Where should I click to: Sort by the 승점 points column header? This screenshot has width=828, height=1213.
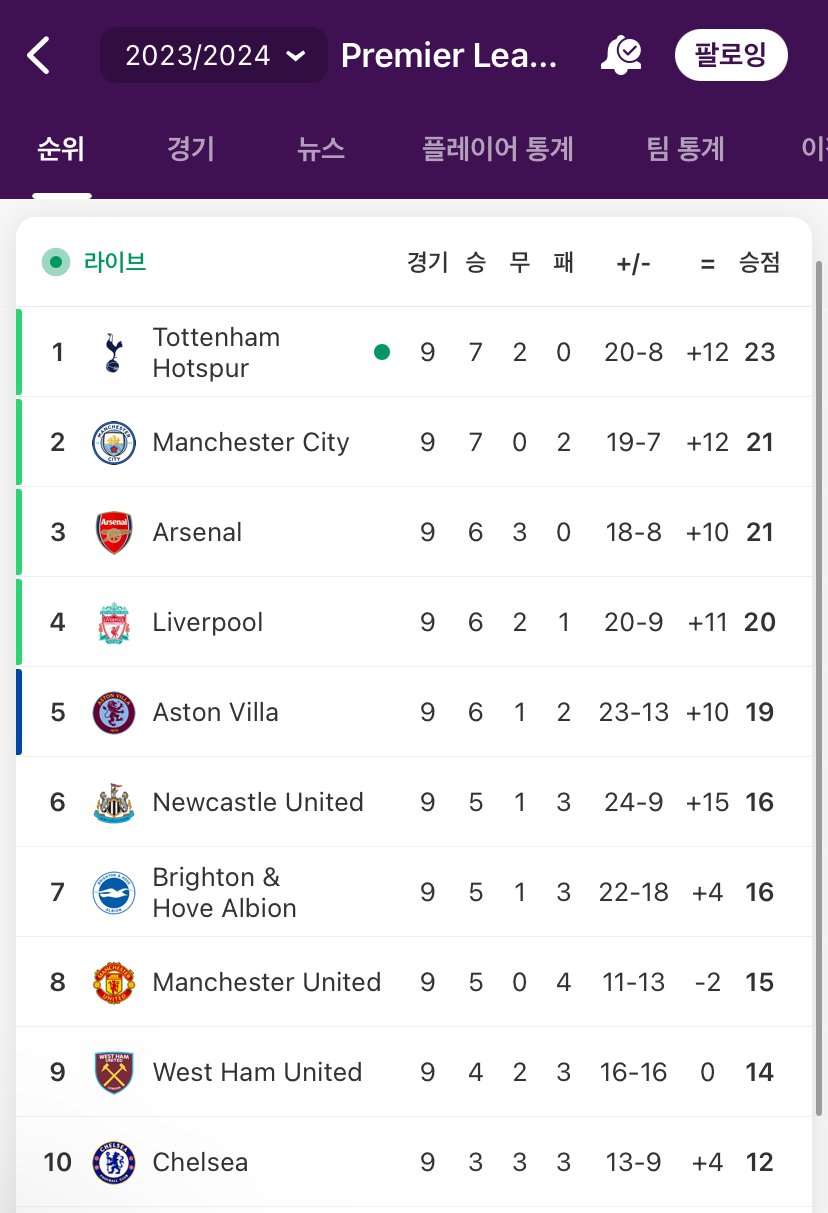click(760, 262)
